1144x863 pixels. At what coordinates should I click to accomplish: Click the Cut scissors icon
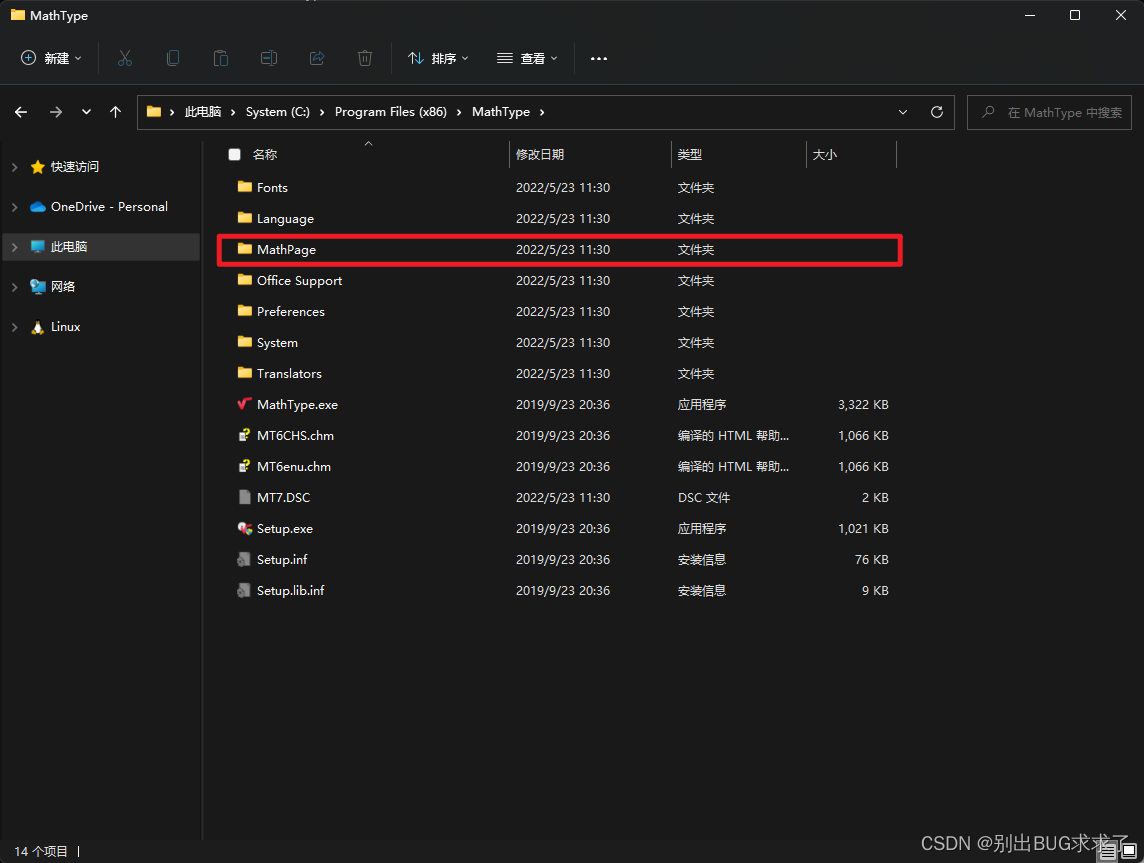(x=125, y=58)
